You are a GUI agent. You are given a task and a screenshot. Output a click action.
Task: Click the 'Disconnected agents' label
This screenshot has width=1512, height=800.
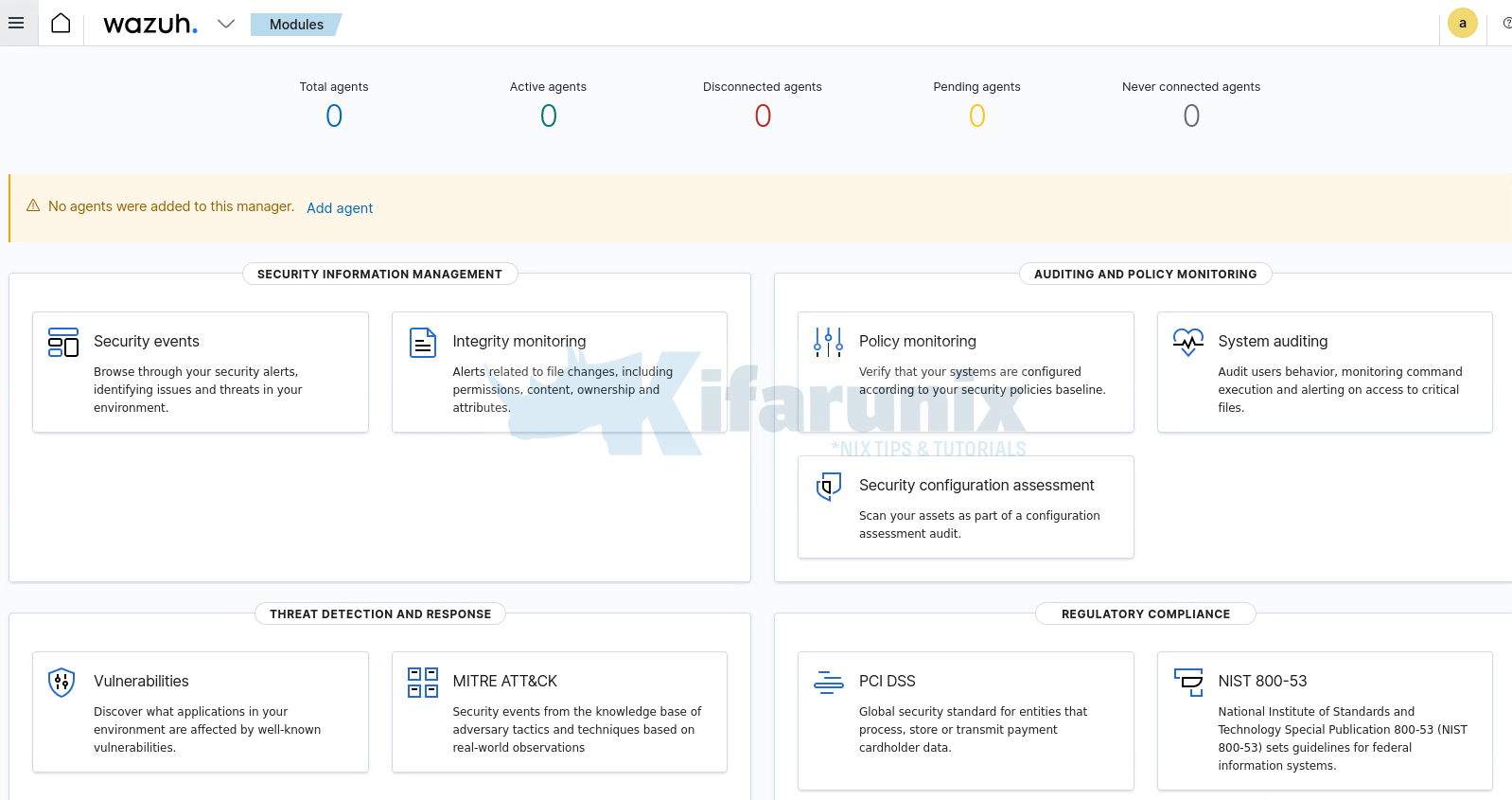tap(763, 87)
